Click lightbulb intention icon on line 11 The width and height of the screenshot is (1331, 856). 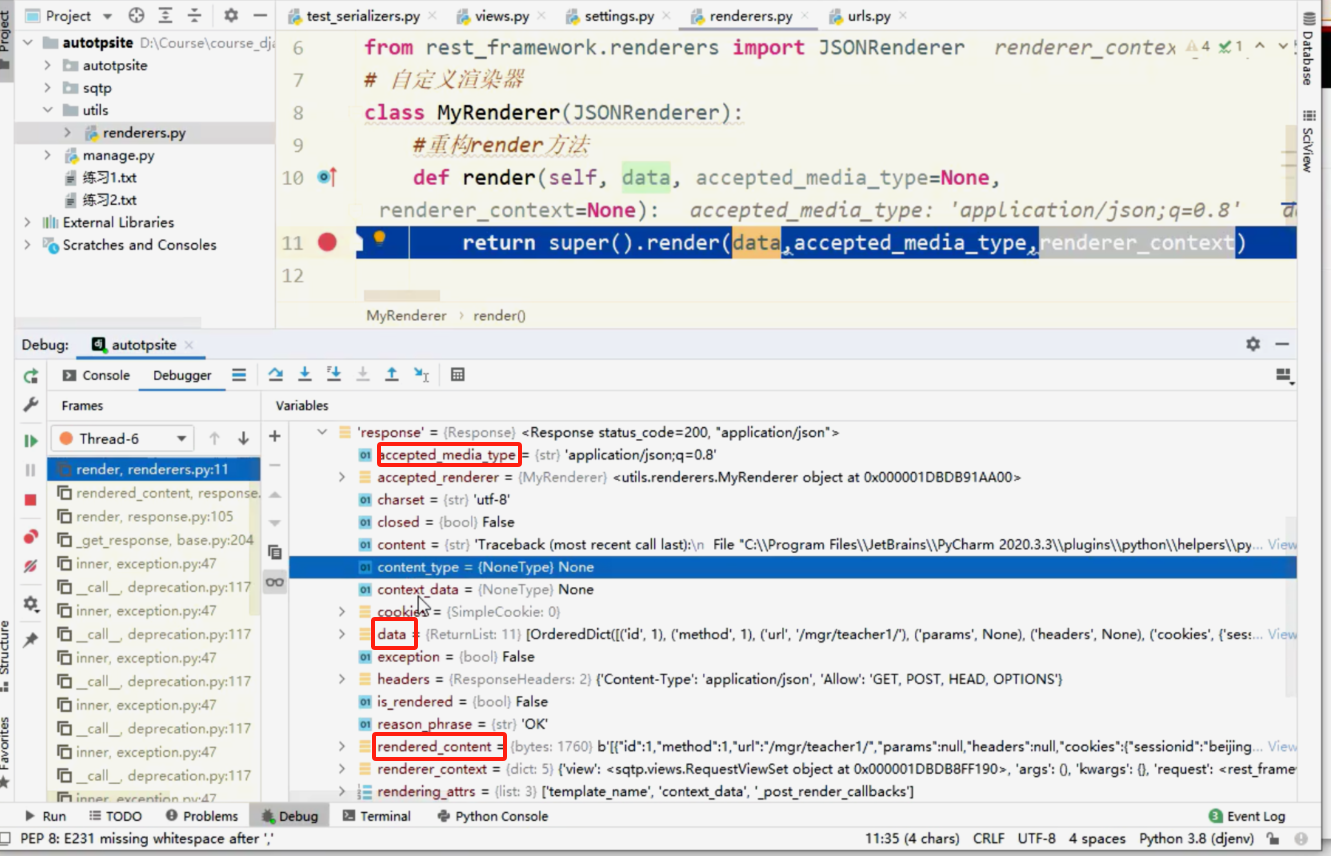[379, 239]
